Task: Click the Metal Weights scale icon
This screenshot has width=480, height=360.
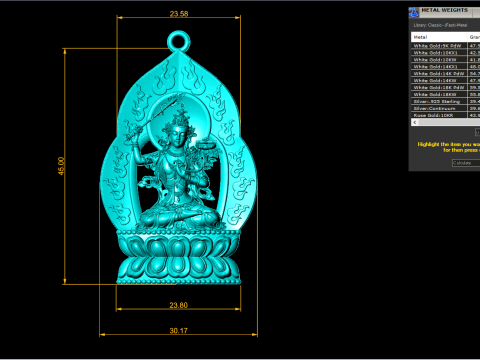Action: pos(414,12)
